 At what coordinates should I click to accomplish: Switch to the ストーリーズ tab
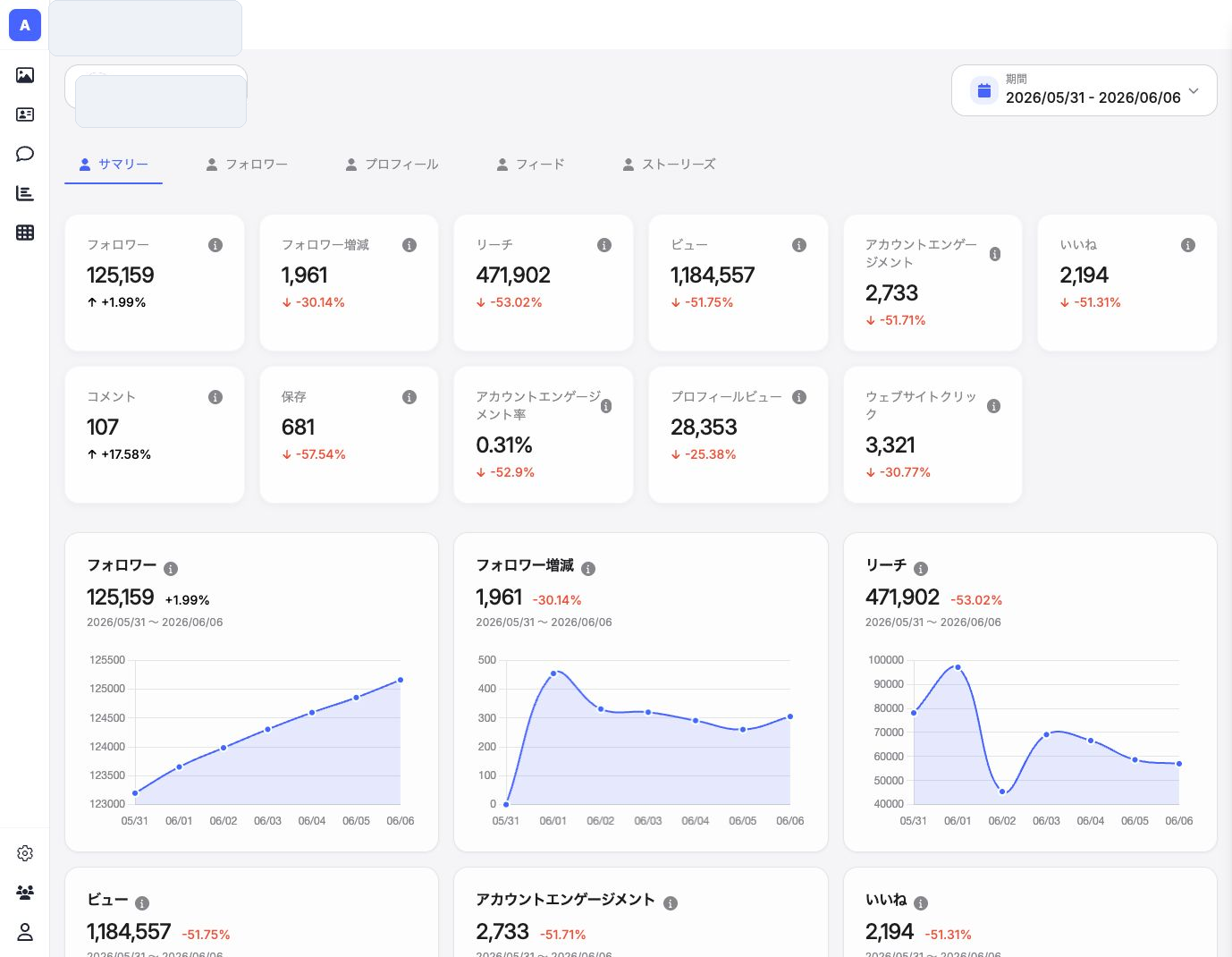669,165
